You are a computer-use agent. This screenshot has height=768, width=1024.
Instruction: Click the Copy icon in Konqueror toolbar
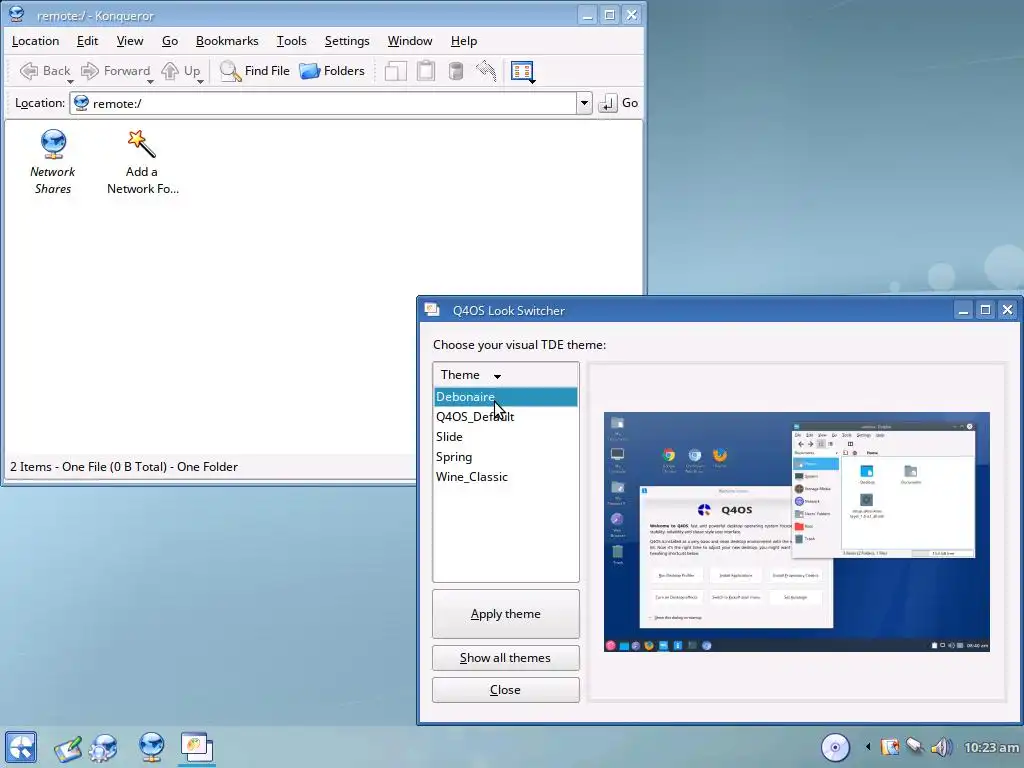[x=396, y=71]
